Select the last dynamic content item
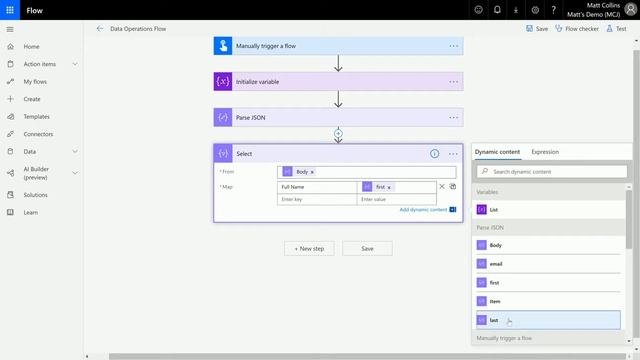 pyautogui.click(x=549, y=320)
